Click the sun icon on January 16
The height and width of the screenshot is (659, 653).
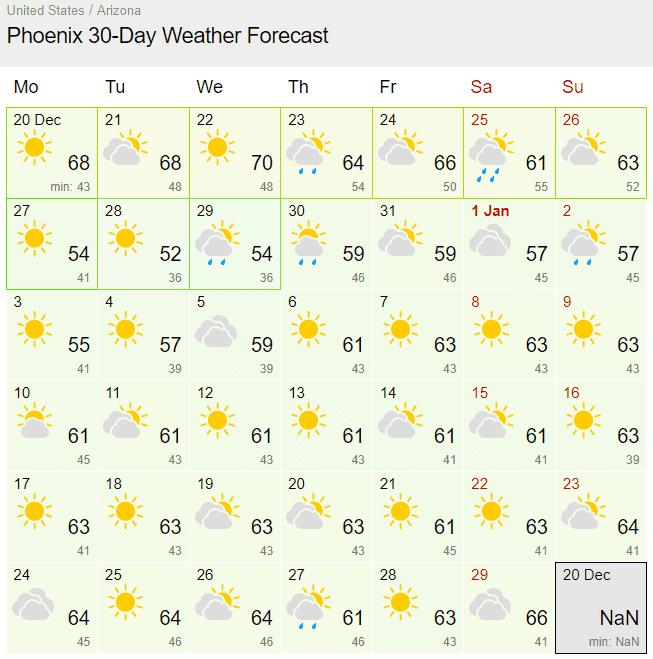(x=583, y=420)
